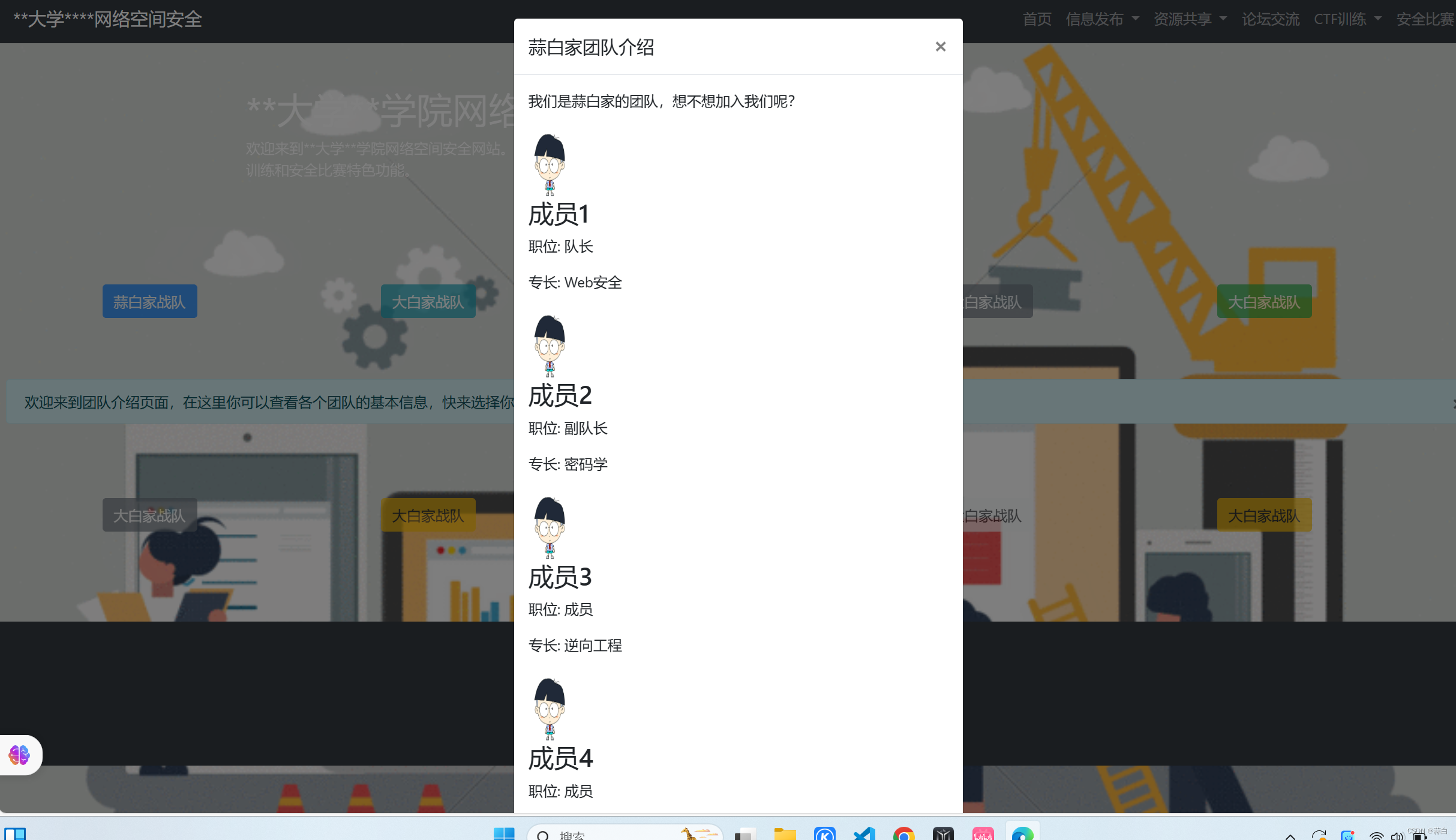Click the welcome alert banner text
Image resolution: width=1456 pixels, height=840 pixels.
coord(269,402)
